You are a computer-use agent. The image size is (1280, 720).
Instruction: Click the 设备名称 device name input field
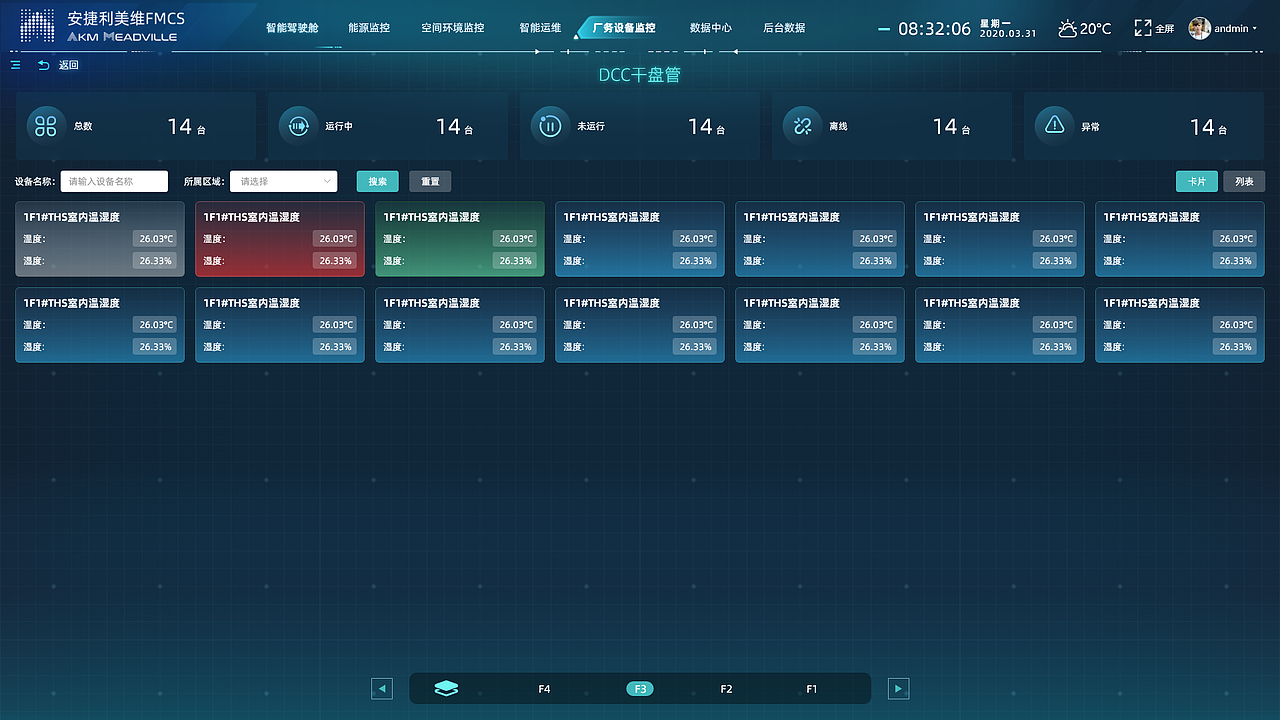(114, 181)
